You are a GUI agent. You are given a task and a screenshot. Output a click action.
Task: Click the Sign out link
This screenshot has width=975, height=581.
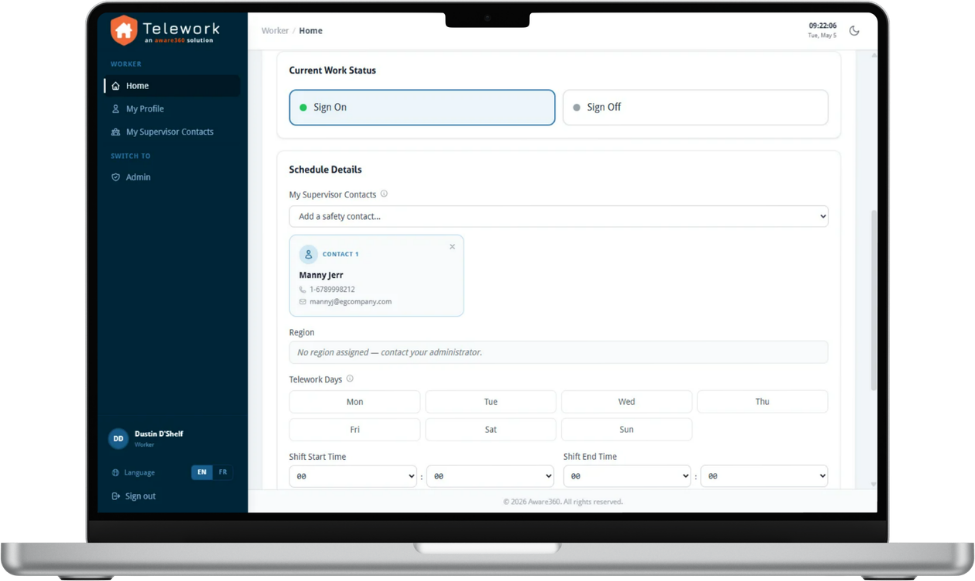134,496
